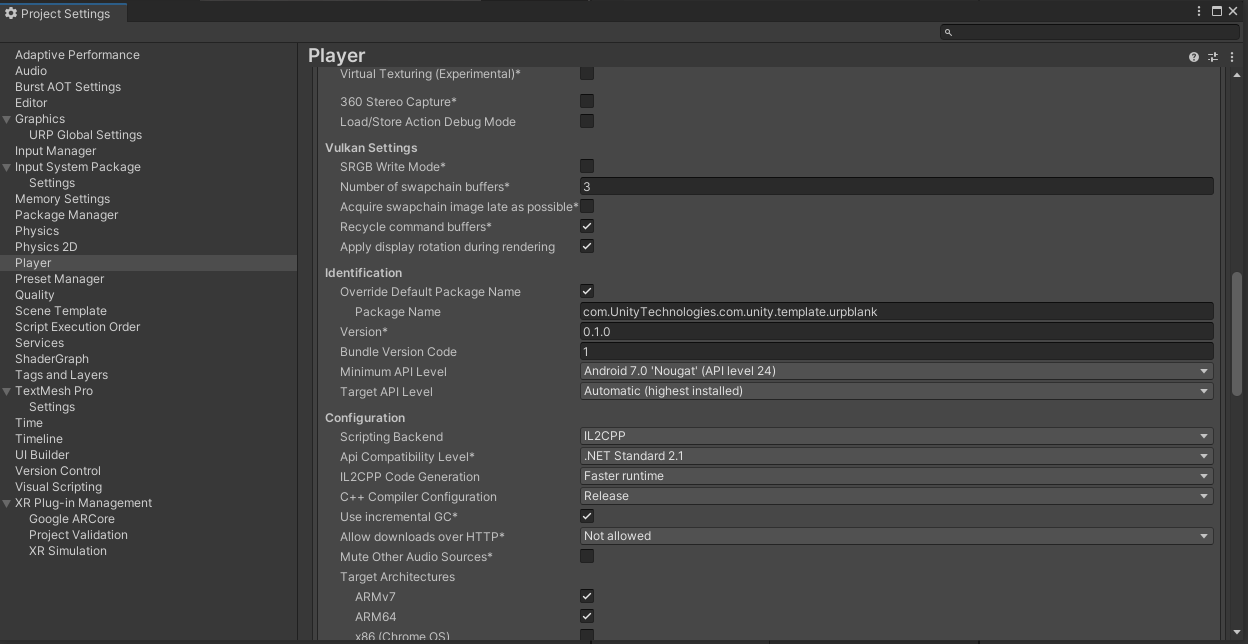Viewport: 1248px width, 644px height.
Task: Open the window more-options kebab menu
Action: pos(1198,10)
